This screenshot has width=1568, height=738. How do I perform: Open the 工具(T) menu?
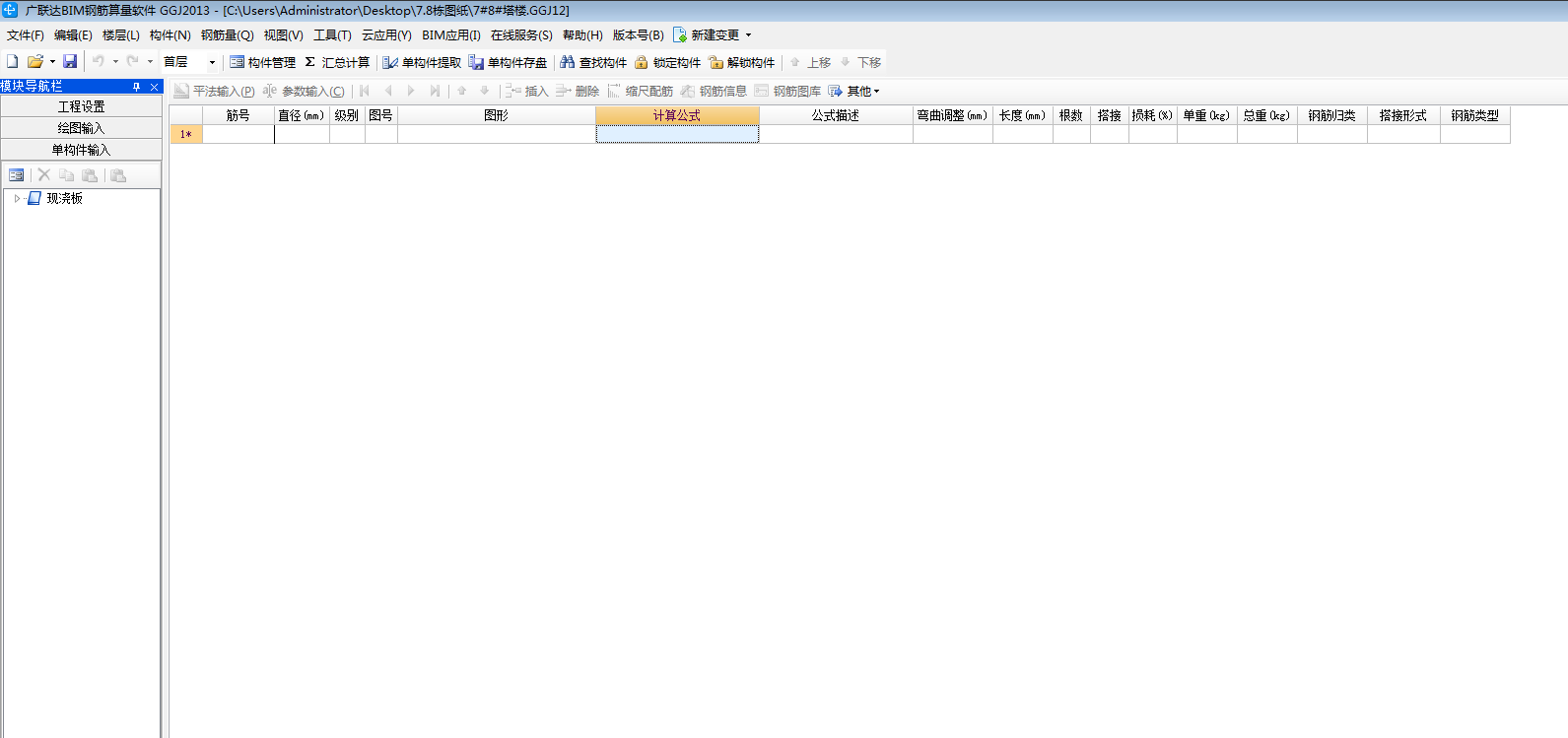[332, 34]
